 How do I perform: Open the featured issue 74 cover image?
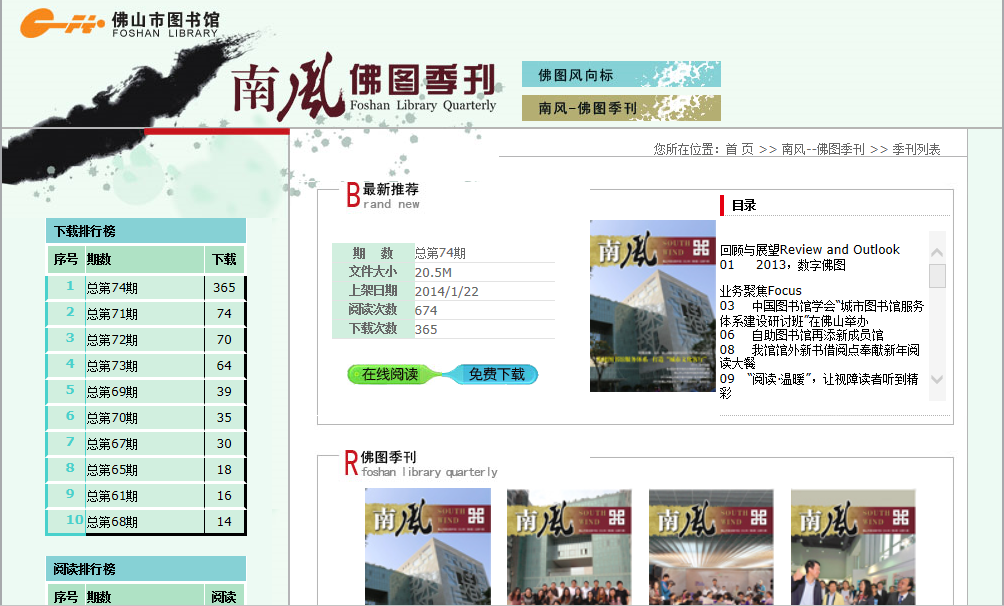tap(652, 306)
